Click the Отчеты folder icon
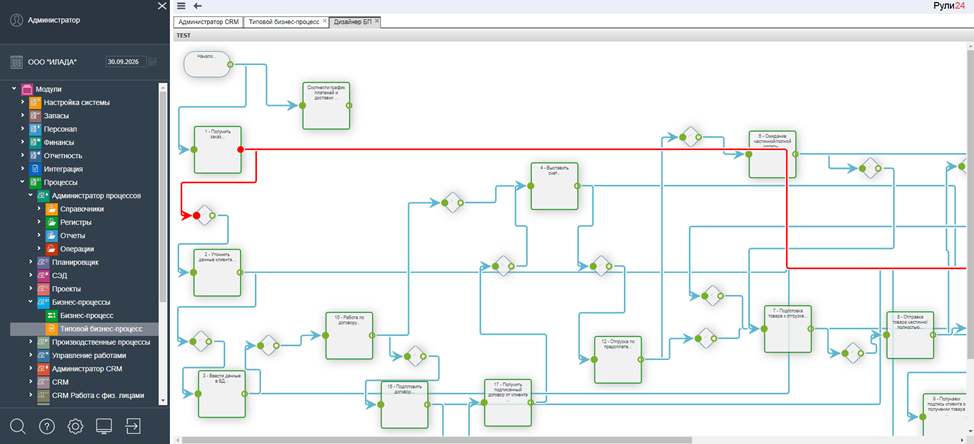Viewport: 974px width, 444px height. (x=52, y=235)
